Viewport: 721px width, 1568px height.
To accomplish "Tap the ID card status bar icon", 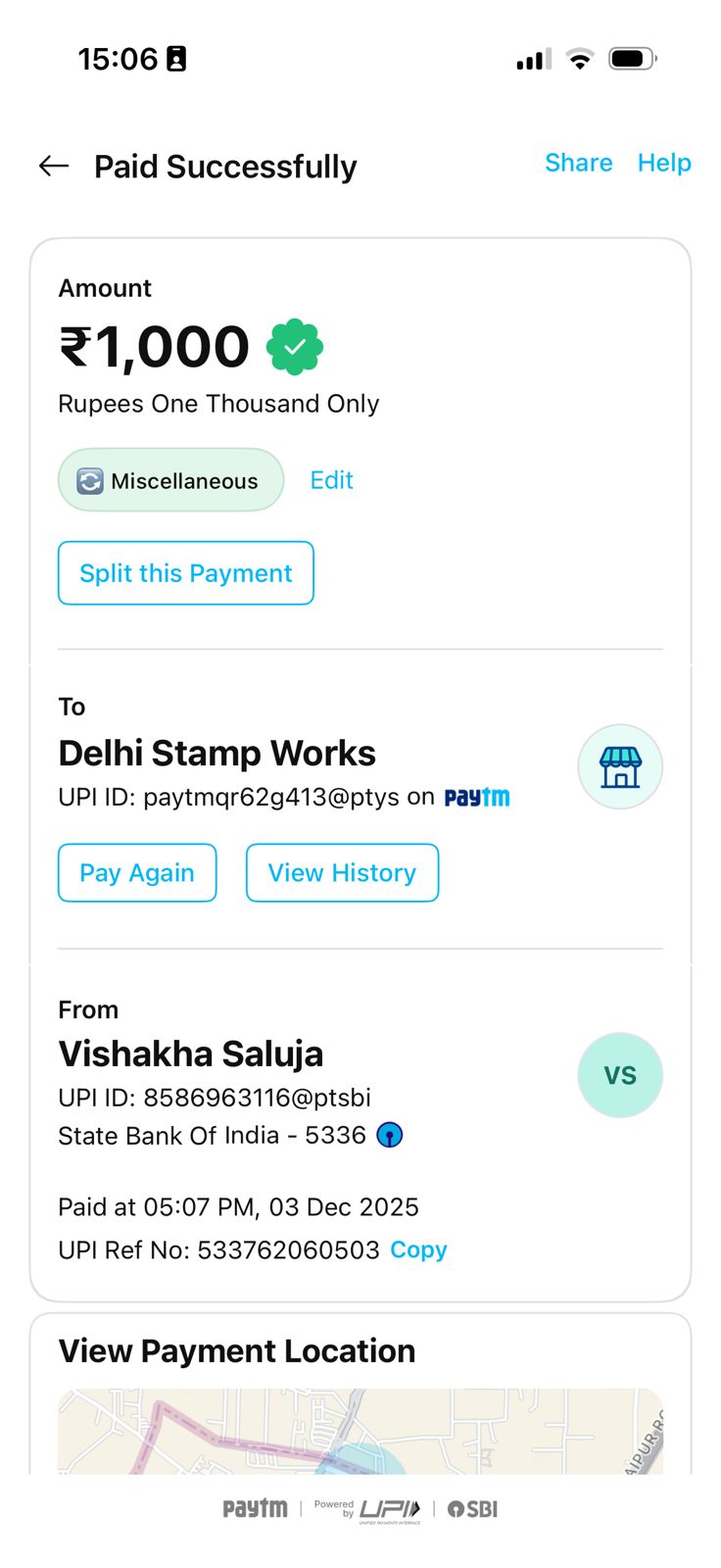I will coord(176,59).
